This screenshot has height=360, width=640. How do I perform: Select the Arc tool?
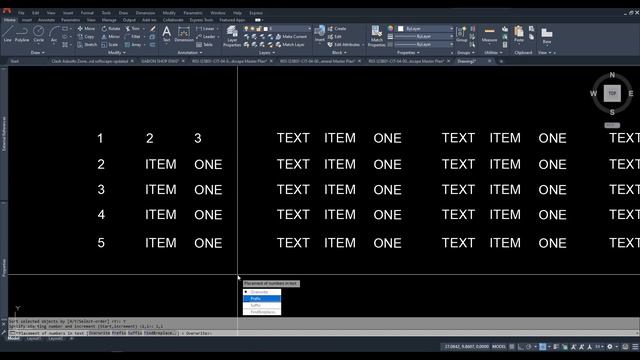click(54, 33)
